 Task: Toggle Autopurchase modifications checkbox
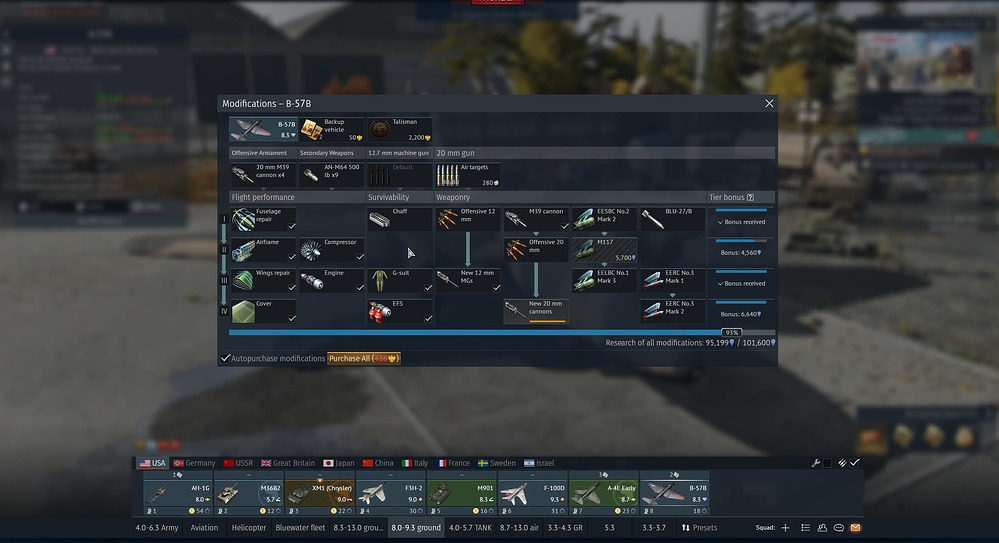tap(225, 358)
